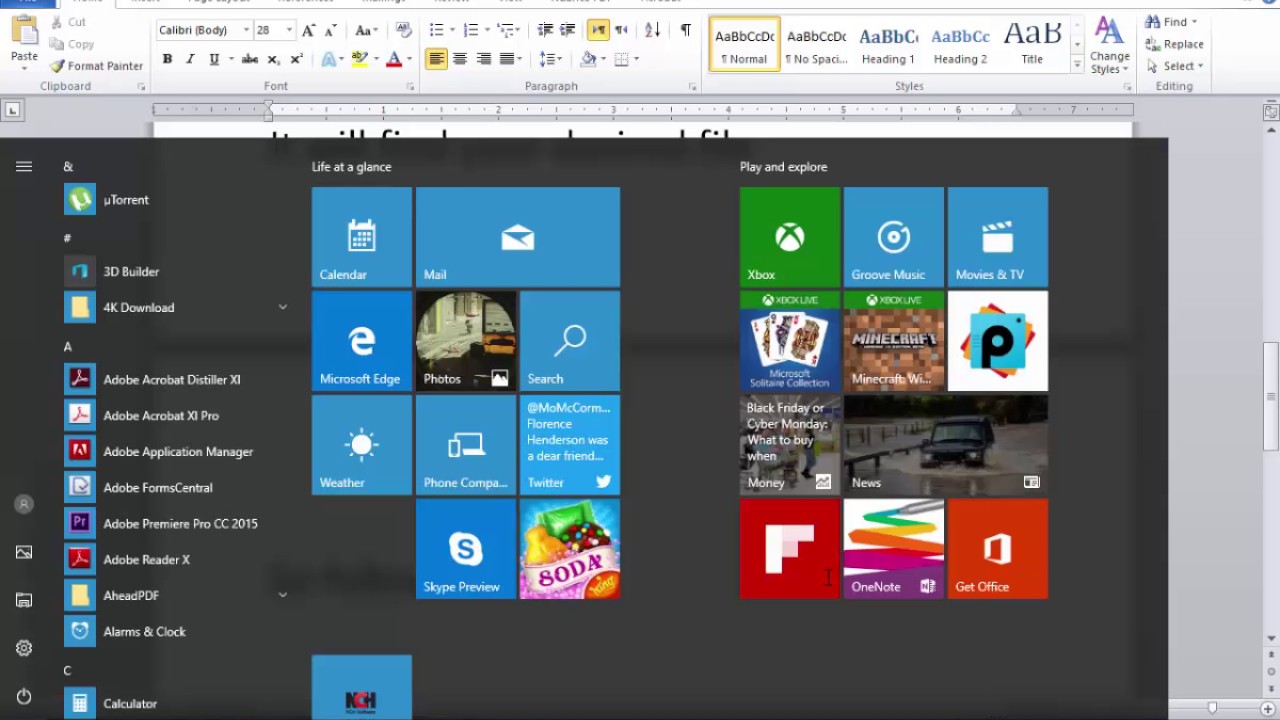The height and width of the screenshot is (720, 1280).
Task: Click the Shading paint bucket color
Action: [588, 59]
